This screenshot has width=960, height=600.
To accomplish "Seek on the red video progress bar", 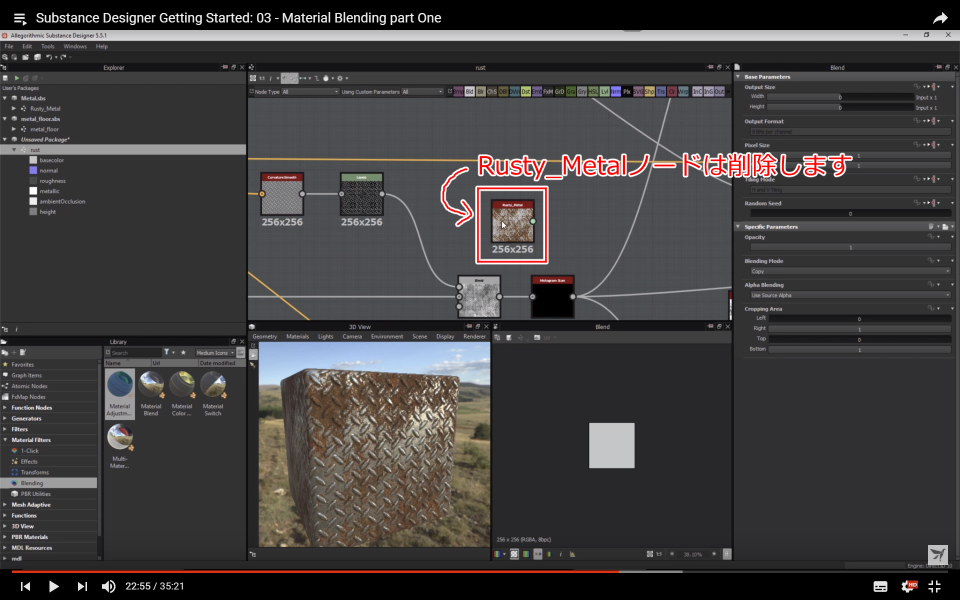I will pos(480,572).
